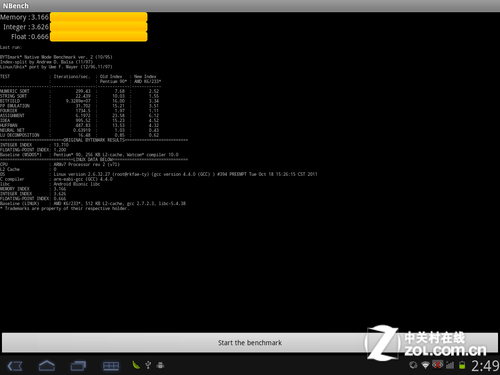Check the Wi-Fi signal status icon
This screenshot has height=375, width=500.
click(x=425, y=365)
